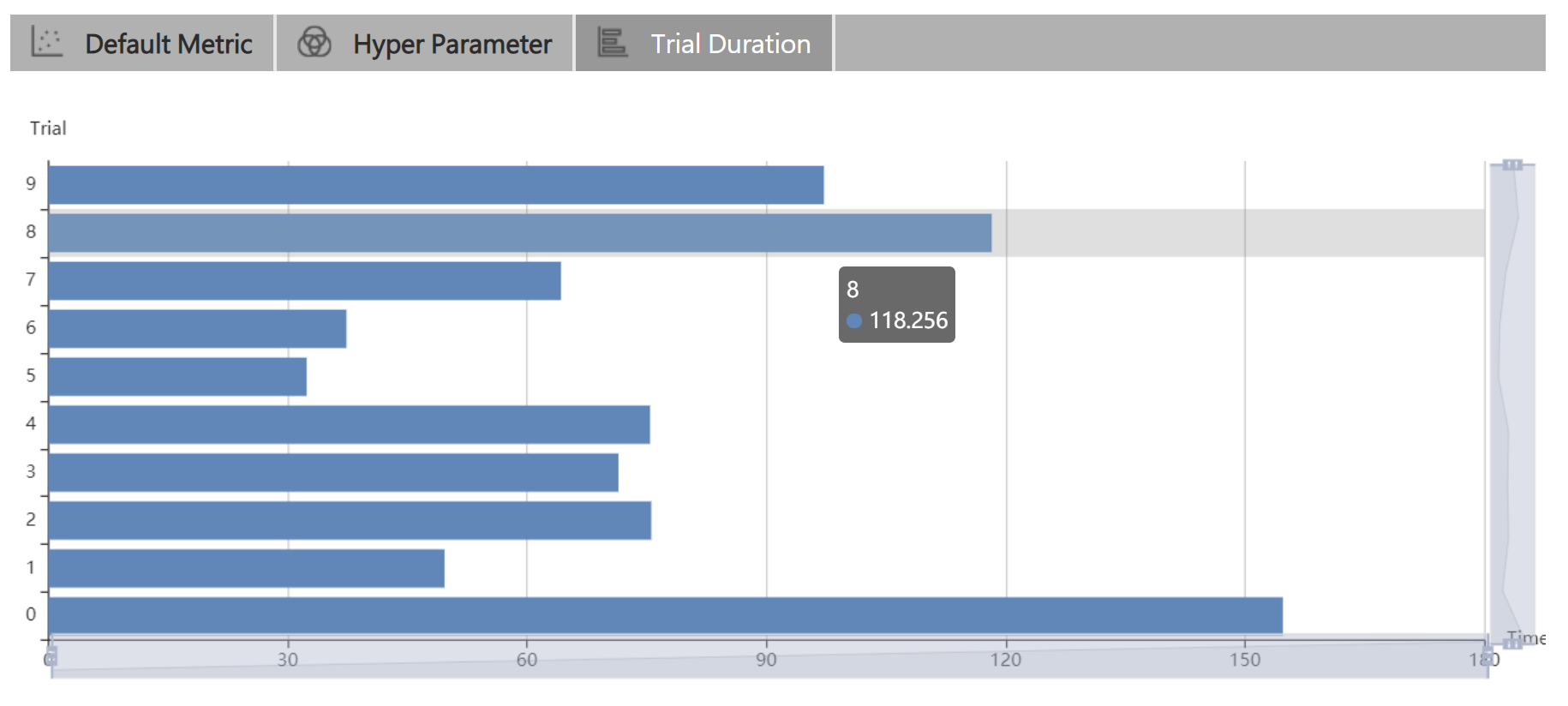This screenshot has height=706, width=1568.
Task: Click the Trial Duration bar chart icon
Action: click(x=612, y=42)
